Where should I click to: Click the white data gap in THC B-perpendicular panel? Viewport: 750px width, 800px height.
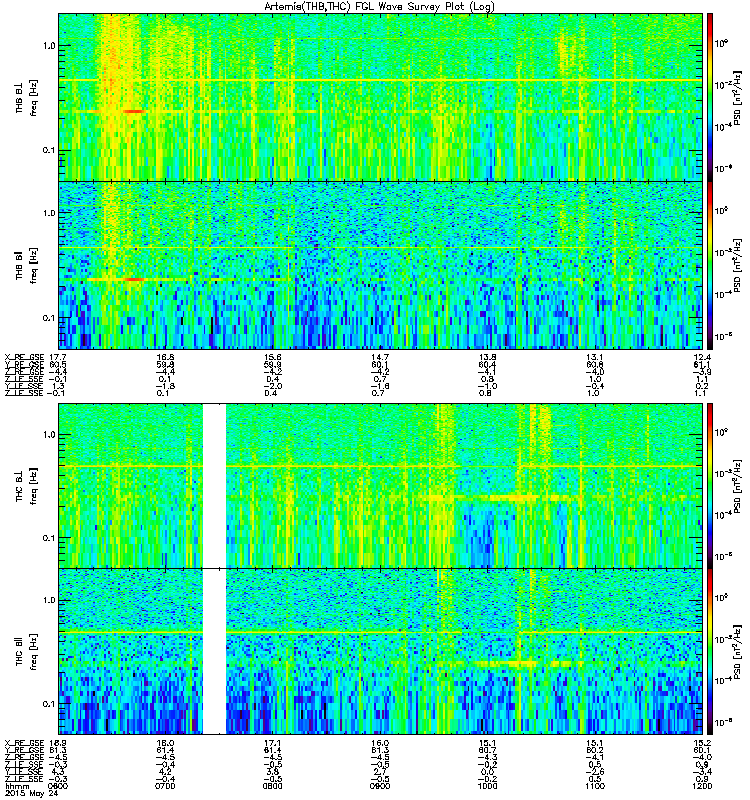(x=215, y=486)
